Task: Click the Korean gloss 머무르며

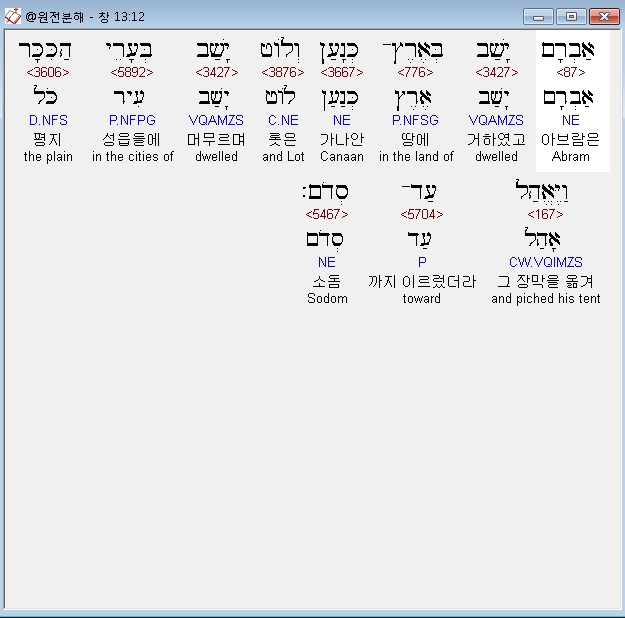Action: (216, 140)
